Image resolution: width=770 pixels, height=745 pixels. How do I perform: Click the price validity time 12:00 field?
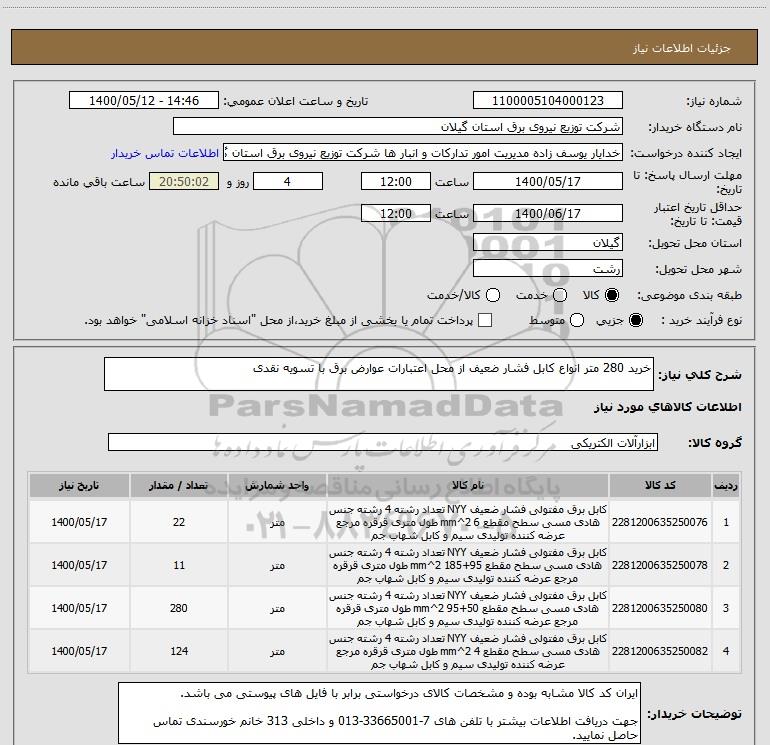[396, 213]
